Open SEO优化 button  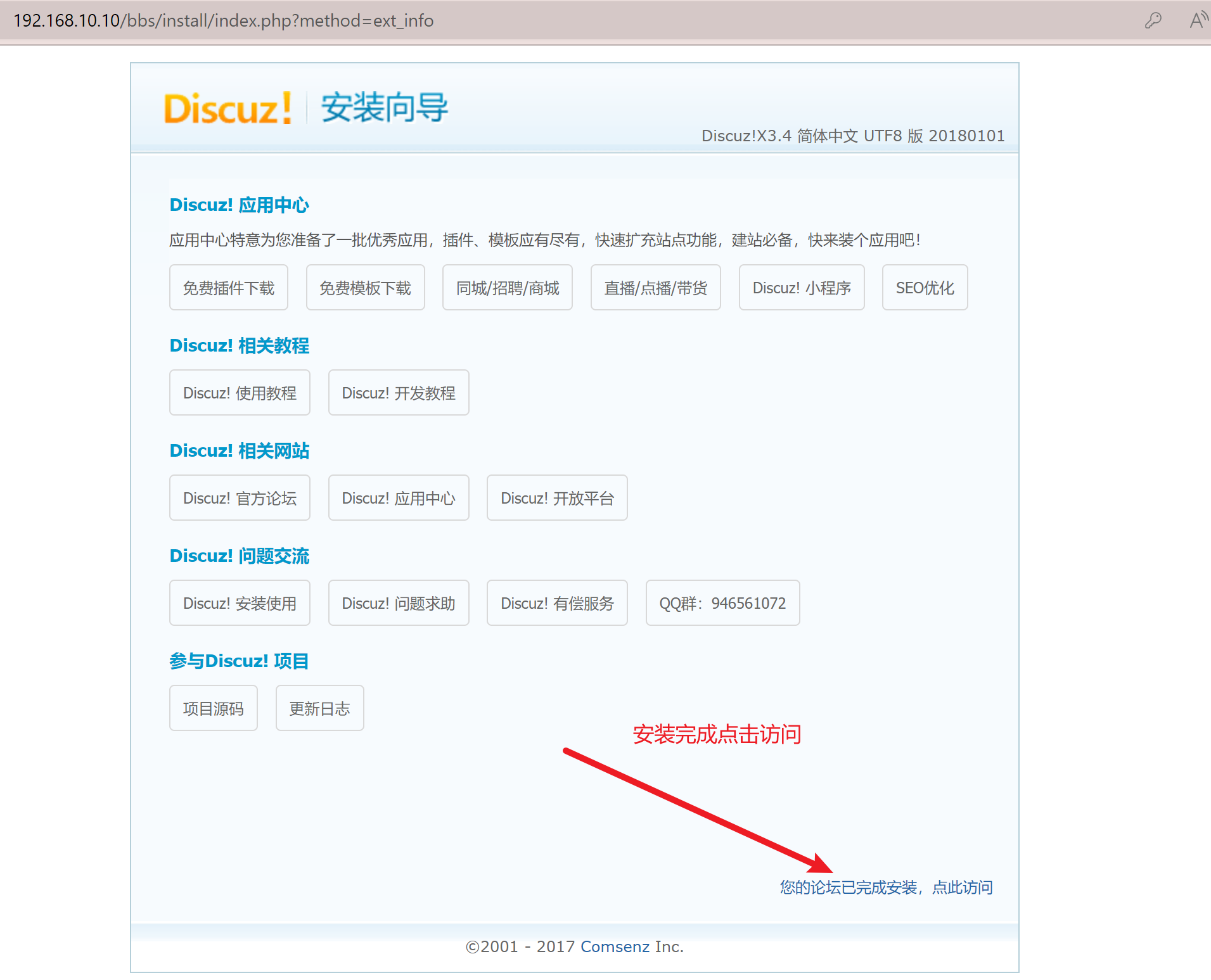pyautogui.click(x=925, y=288)
